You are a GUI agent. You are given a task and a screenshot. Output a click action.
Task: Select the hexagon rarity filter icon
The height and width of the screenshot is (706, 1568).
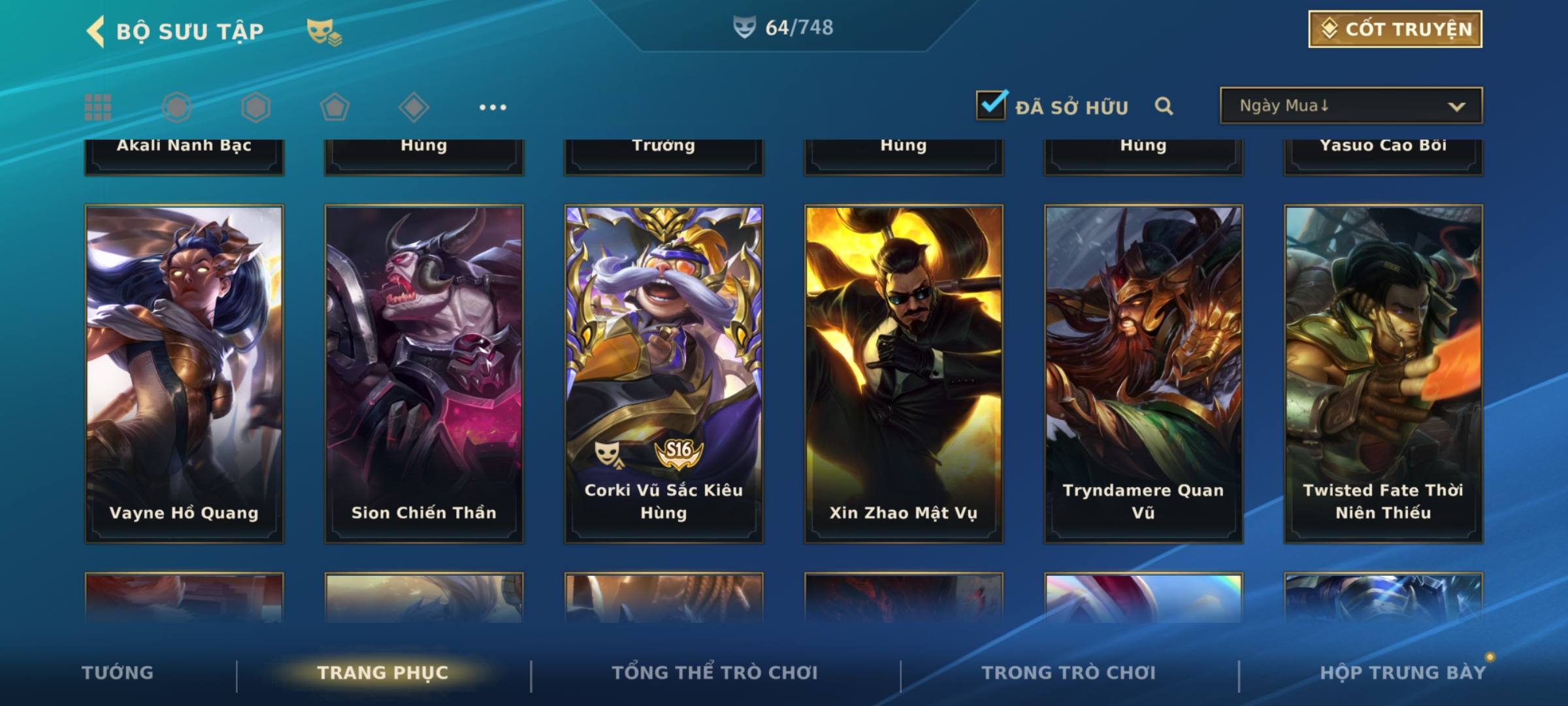pyautogui.click(x=255, y=107)
